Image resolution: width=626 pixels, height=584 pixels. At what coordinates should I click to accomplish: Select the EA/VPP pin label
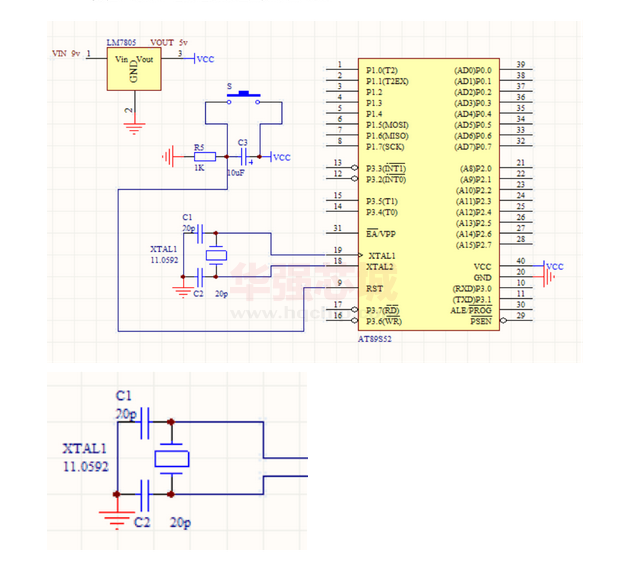pyautogui.click(x=381, y=232)
